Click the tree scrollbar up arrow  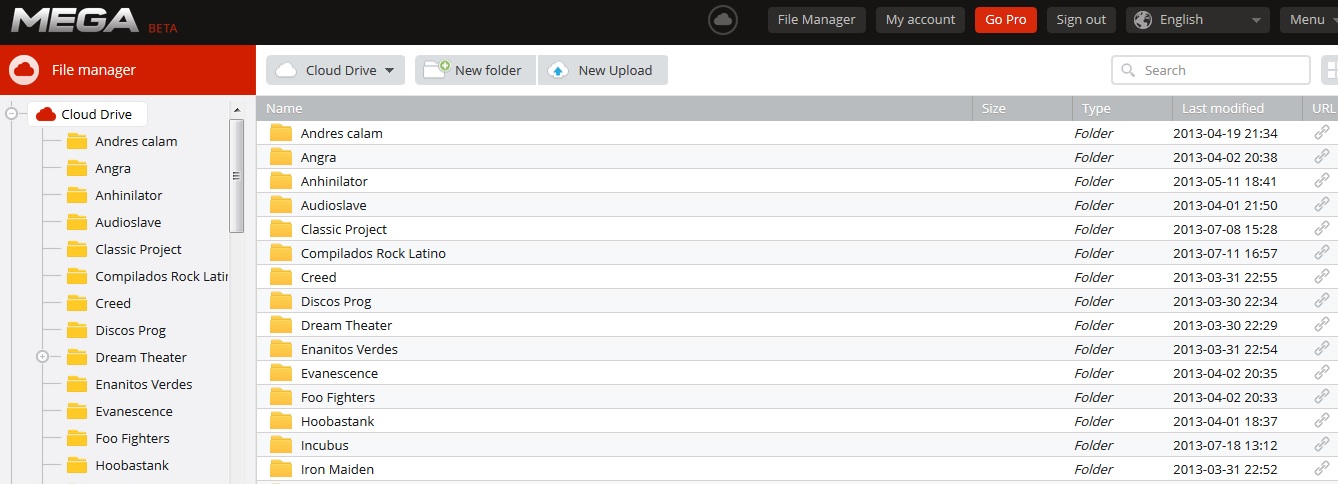coord(237,109)
